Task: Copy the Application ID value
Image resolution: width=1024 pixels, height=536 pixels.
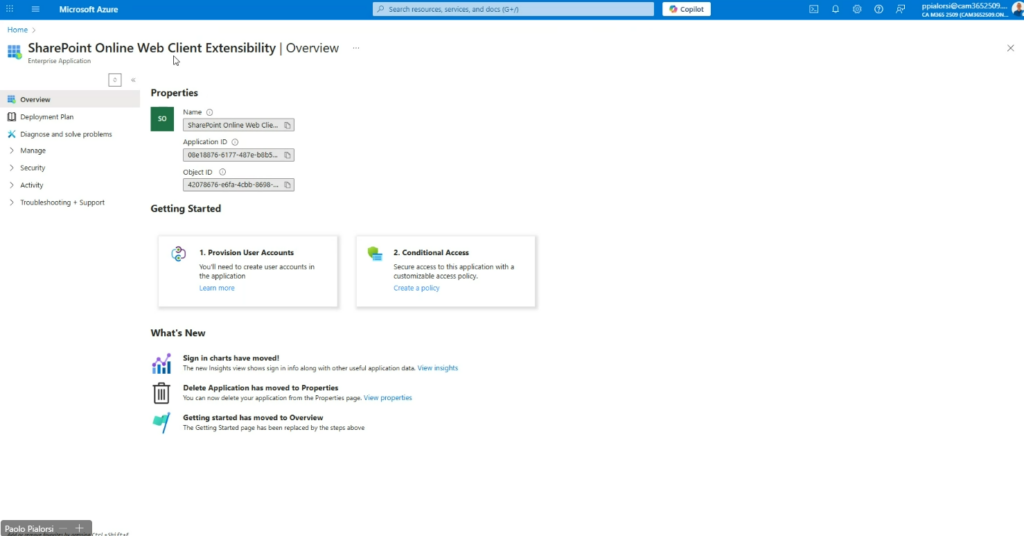Action: pyautogui.click(x=287, y=155)
